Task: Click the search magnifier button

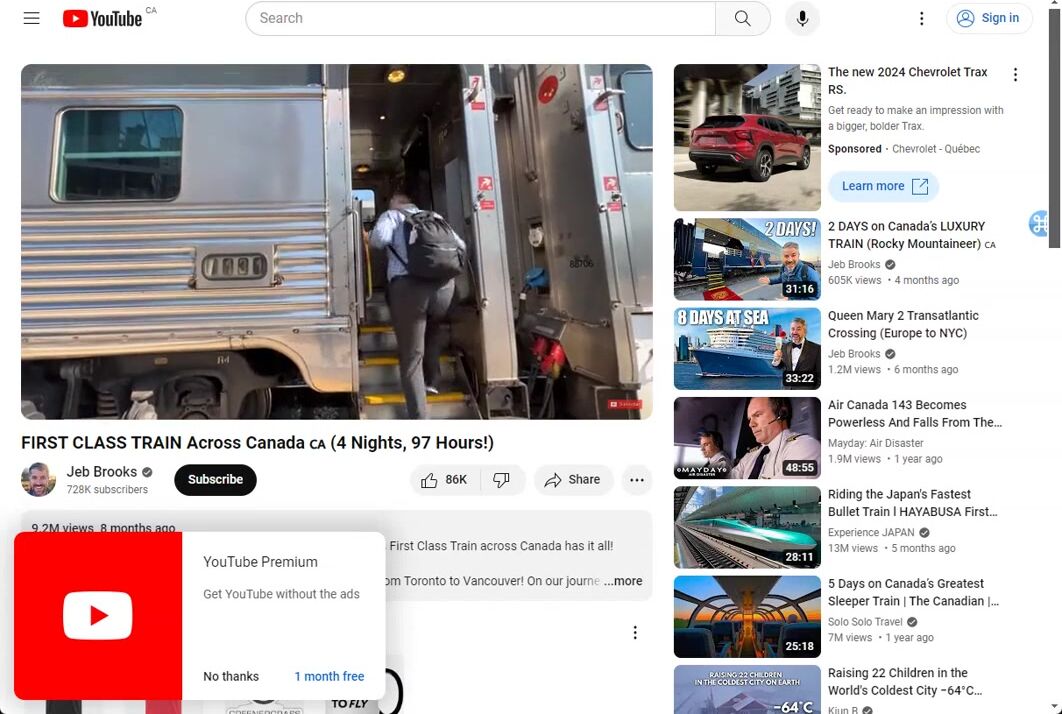Action: (x=742, y=18)
